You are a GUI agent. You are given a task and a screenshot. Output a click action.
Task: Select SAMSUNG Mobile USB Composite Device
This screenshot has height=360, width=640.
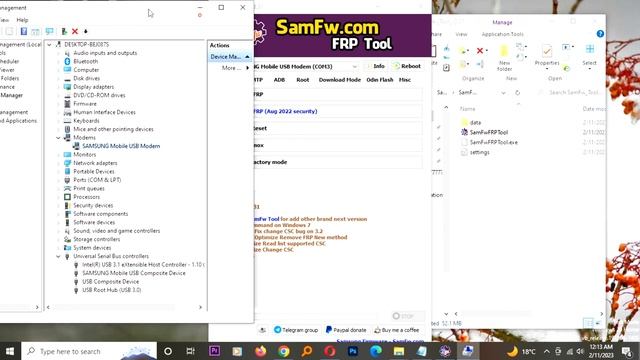click(133, 273)
